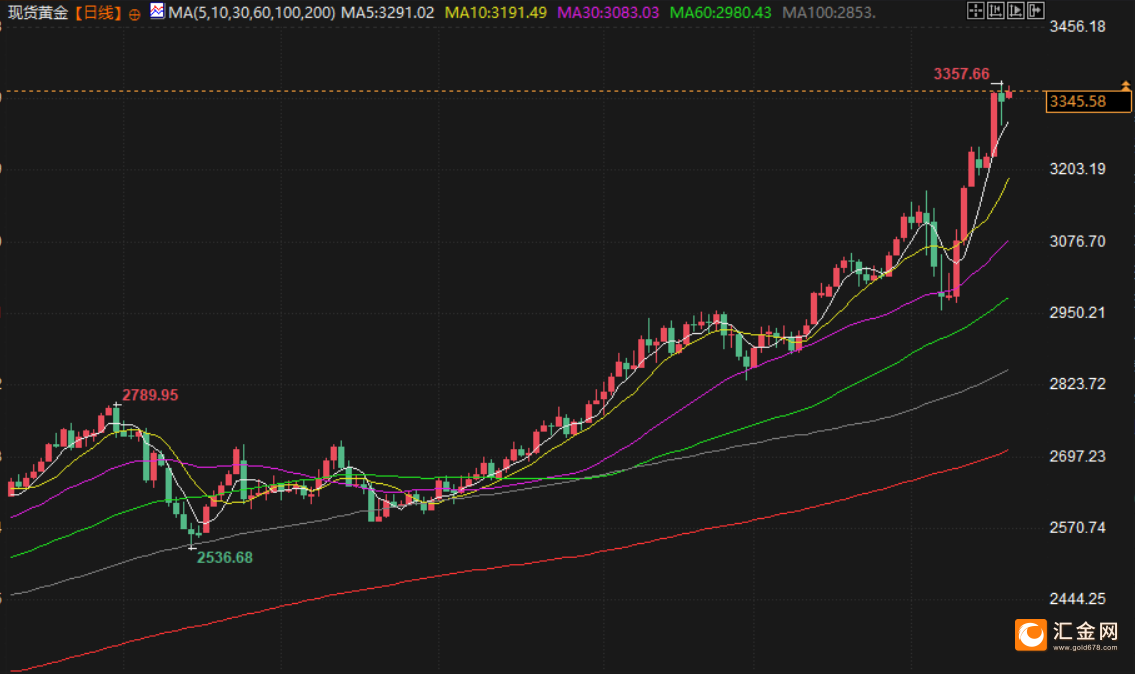Click the MA100 value label

(x=829, y=13)
